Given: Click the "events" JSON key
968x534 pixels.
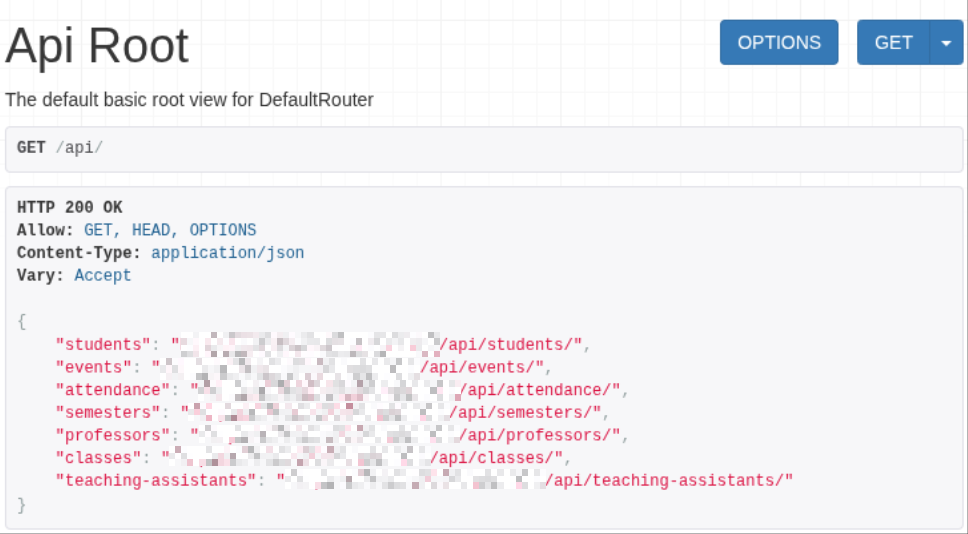Looking at the screenshot, I should tap(94, 367).
